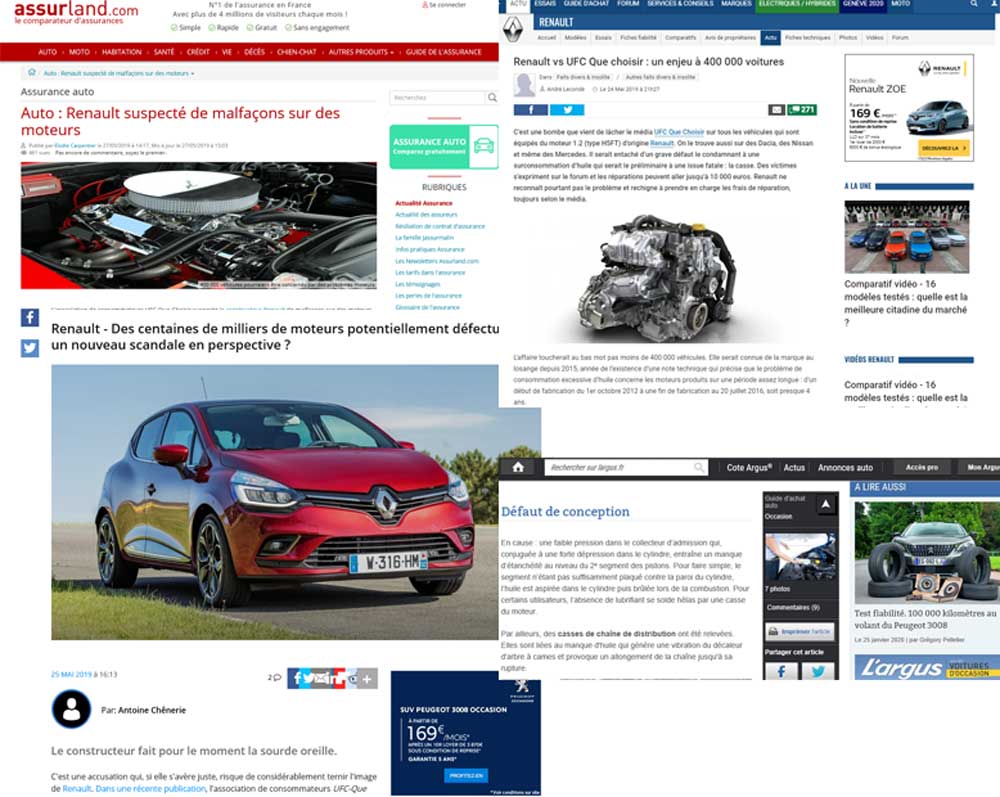Click the plus icon at the share bar end
The width and height of the screenshot is (1000, 797).
coord(367,679)
